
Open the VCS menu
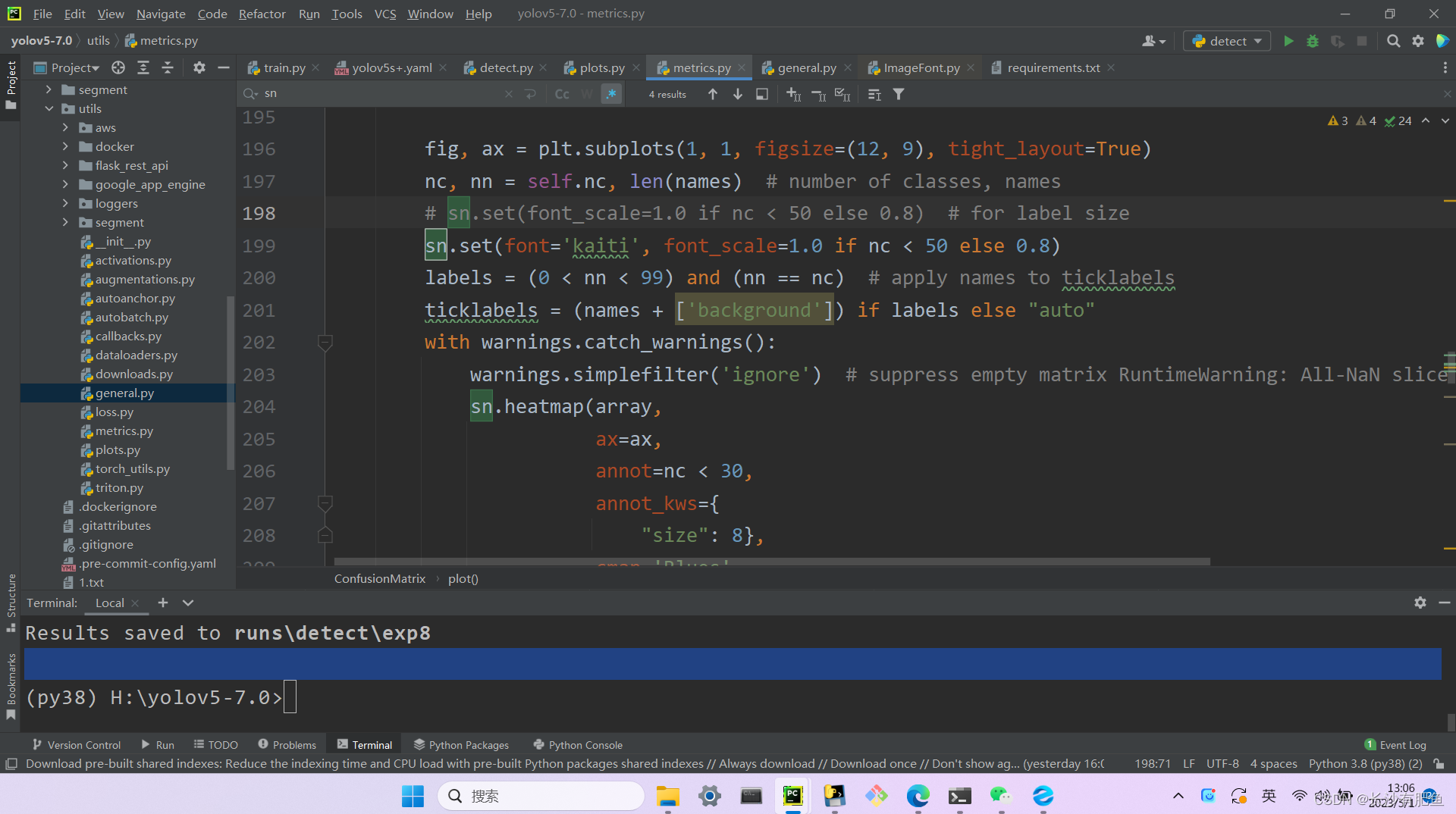click(x=385, y=14)
